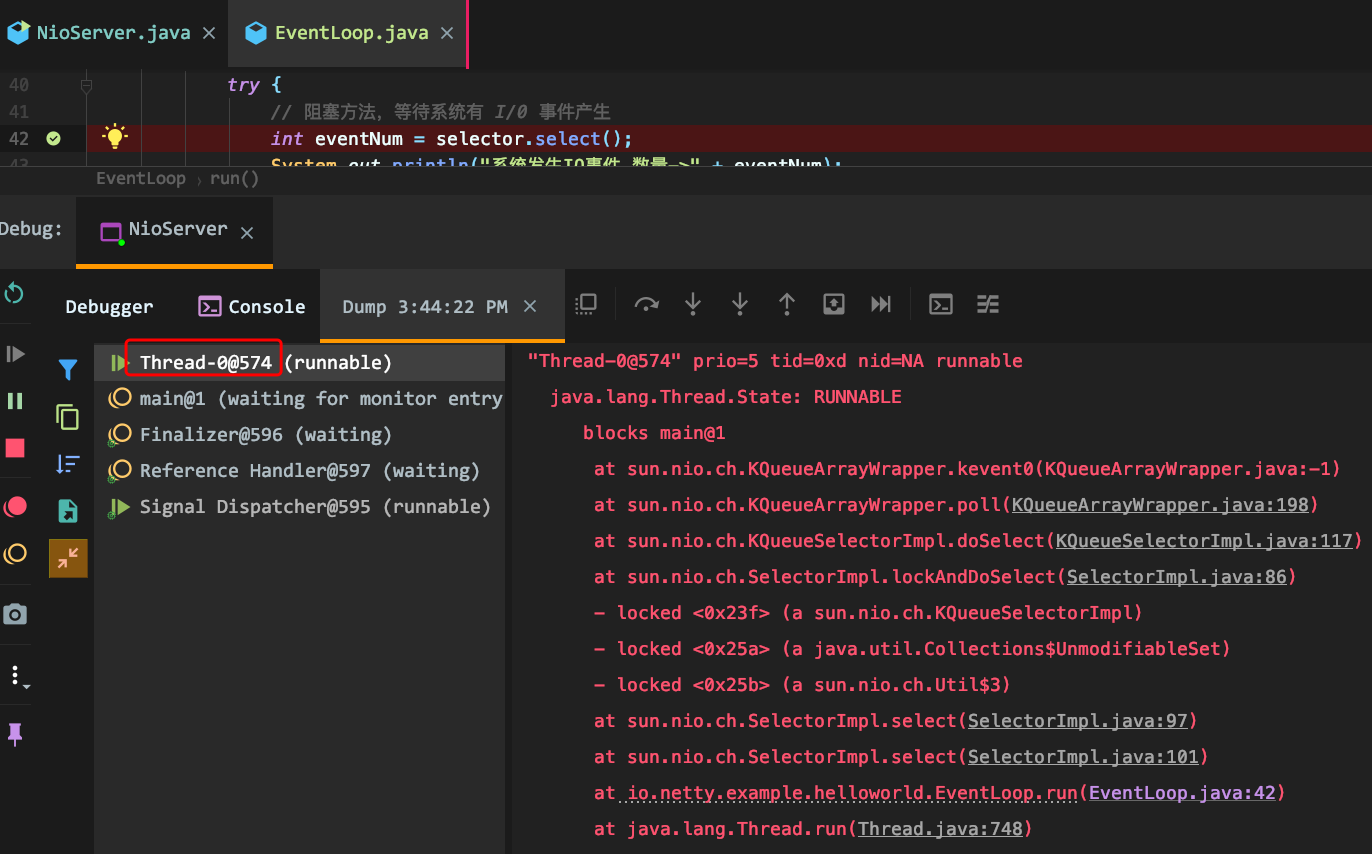1372x854 pixels.
Task: Click the Step Over toolbar icon
Action: coord(646,304)
